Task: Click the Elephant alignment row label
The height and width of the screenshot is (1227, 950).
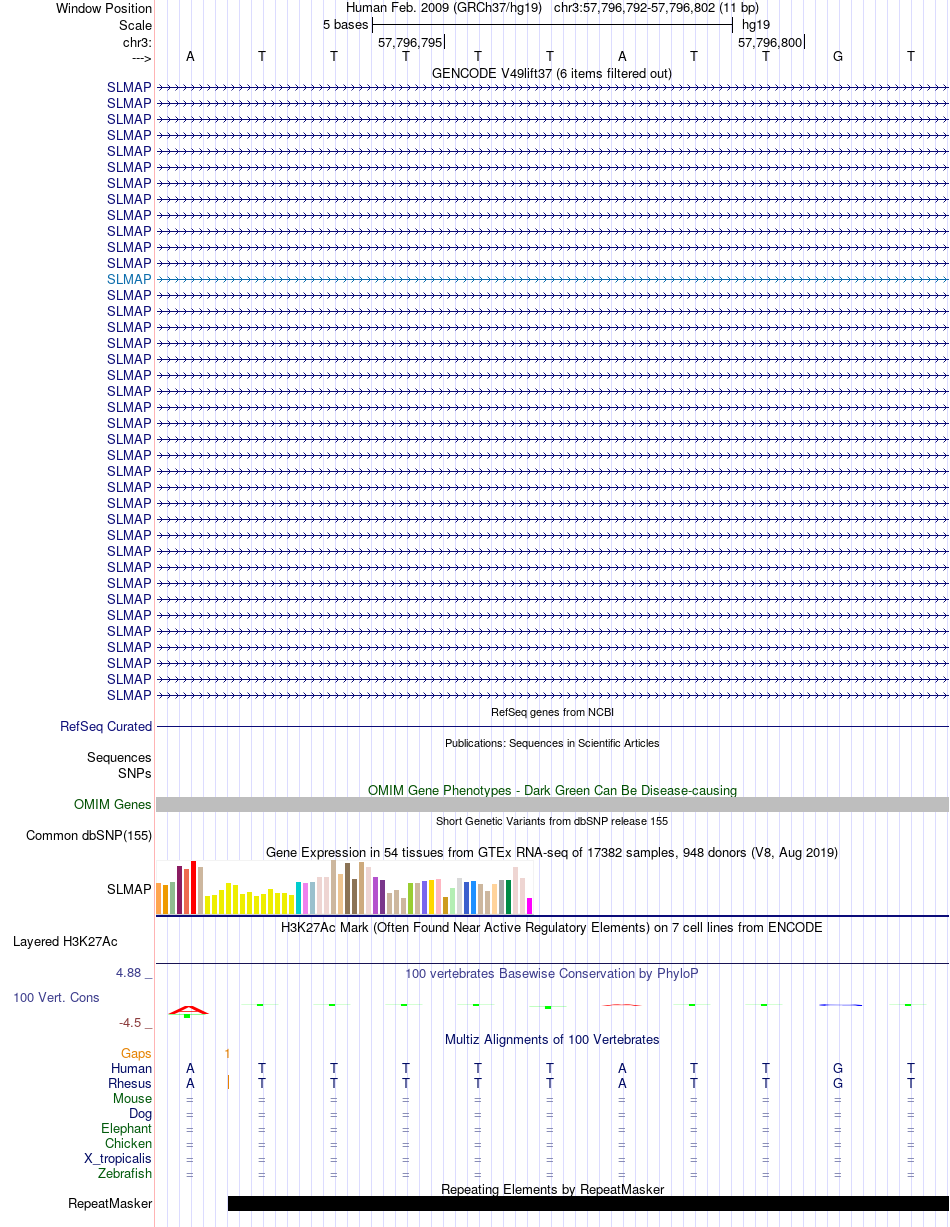Action: pyautogui.click(x=127, y=1128)
